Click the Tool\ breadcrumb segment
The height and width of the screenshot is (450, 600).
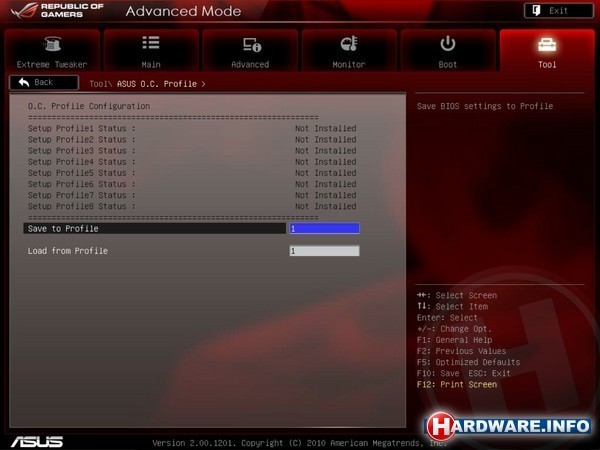(101, 84)
